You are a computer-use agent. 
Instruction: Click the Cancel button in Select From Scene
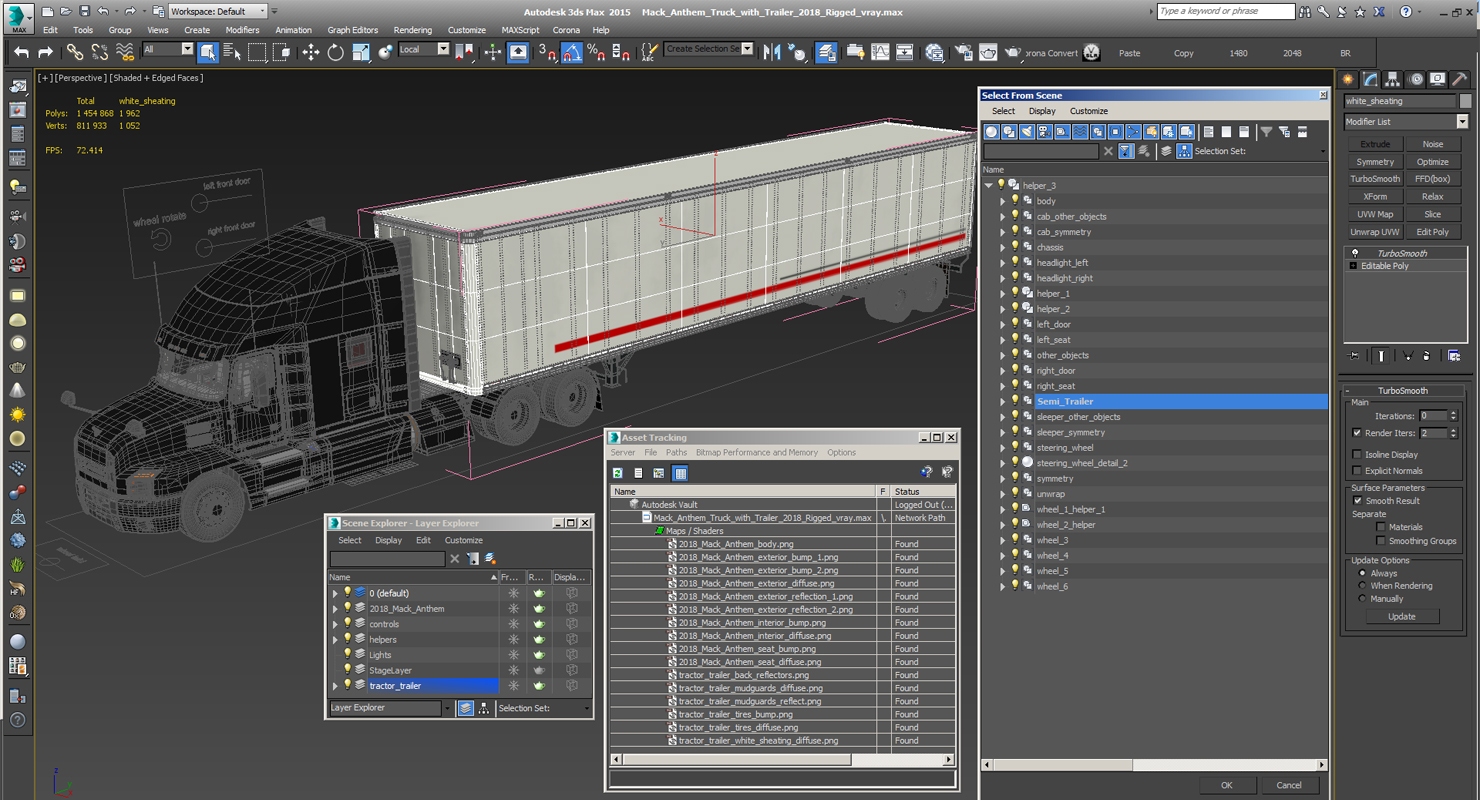[1289, 785]
